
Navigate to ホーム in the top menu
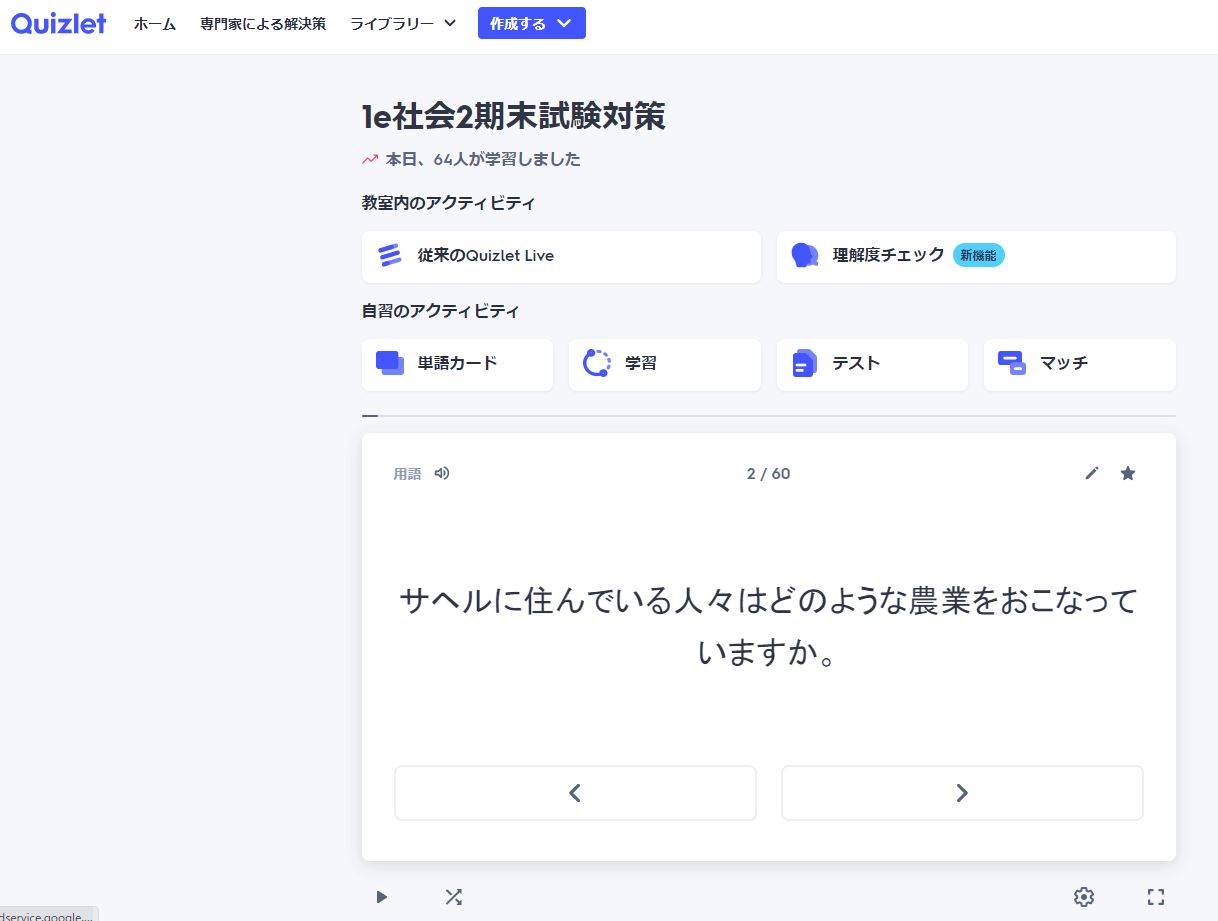click(155, 24)
